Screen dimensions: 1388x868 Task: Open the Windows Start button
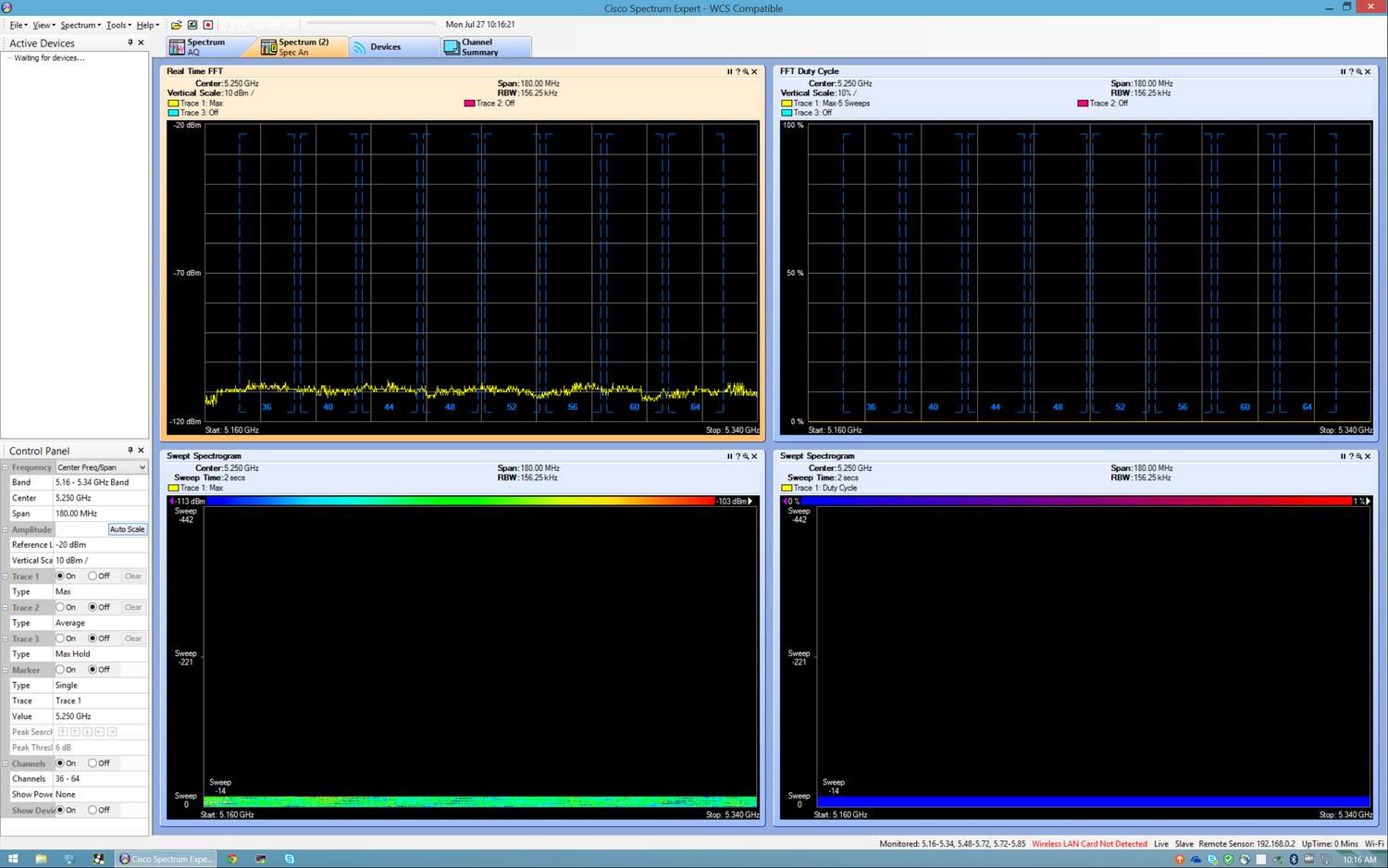coord(13,859)
